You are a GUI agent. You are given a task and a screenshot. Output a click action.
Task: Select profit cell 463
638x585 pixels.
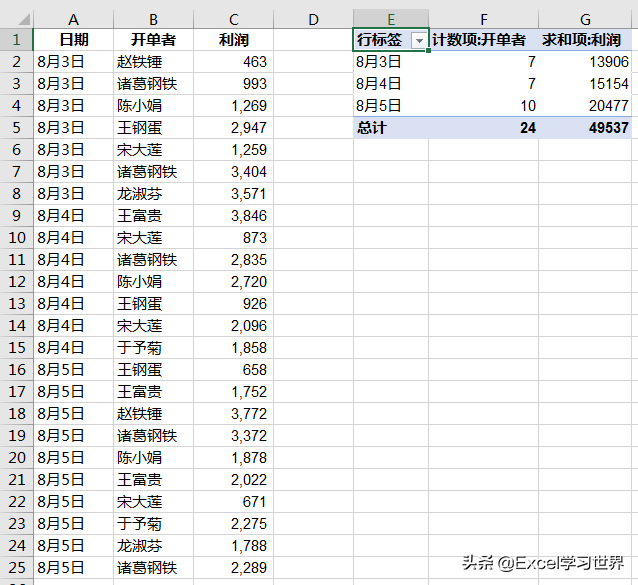coord(234,62)
